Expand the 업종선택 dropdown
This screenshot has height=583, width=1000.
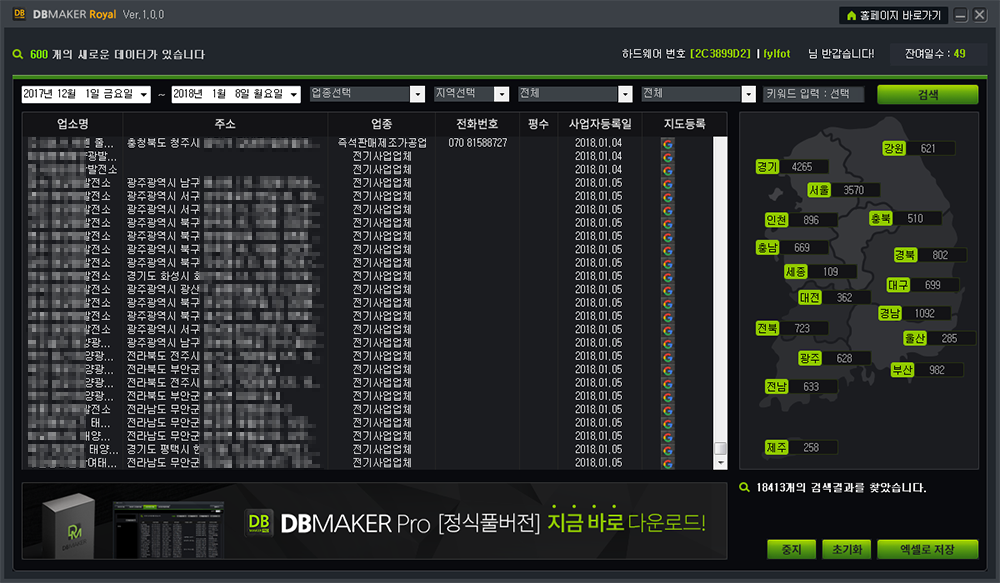(x=418, y=94)
